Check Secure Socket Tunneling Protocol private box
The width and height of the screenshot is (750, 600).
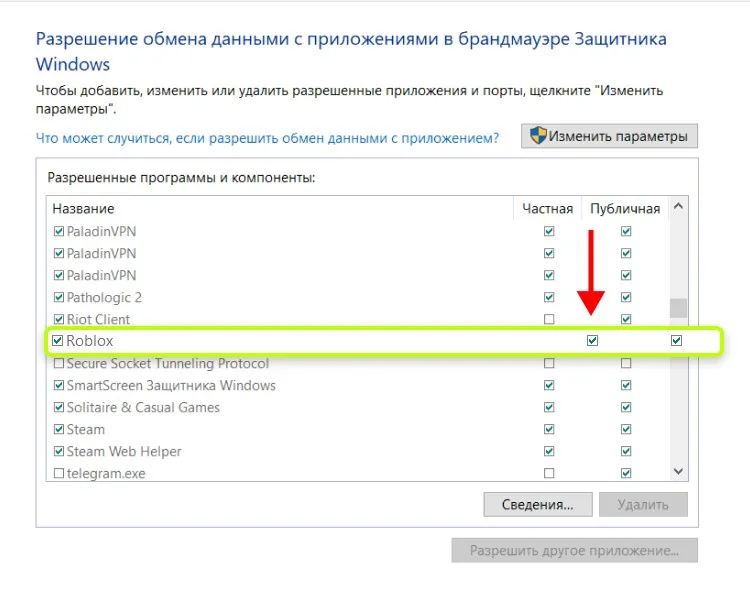(x=549, y=363)
